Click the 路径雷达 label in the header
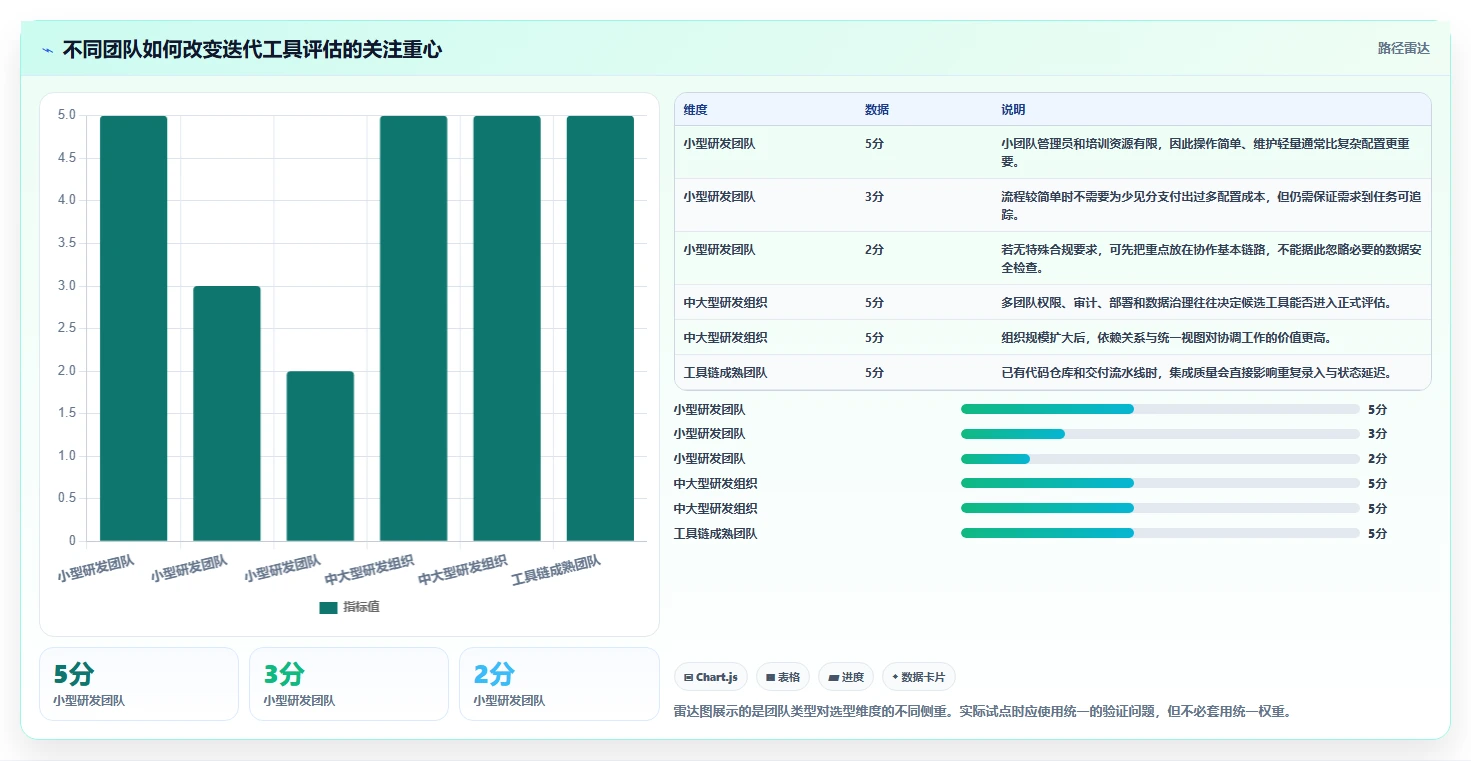Screen dimensions: 1471x761 (1404, 48)
